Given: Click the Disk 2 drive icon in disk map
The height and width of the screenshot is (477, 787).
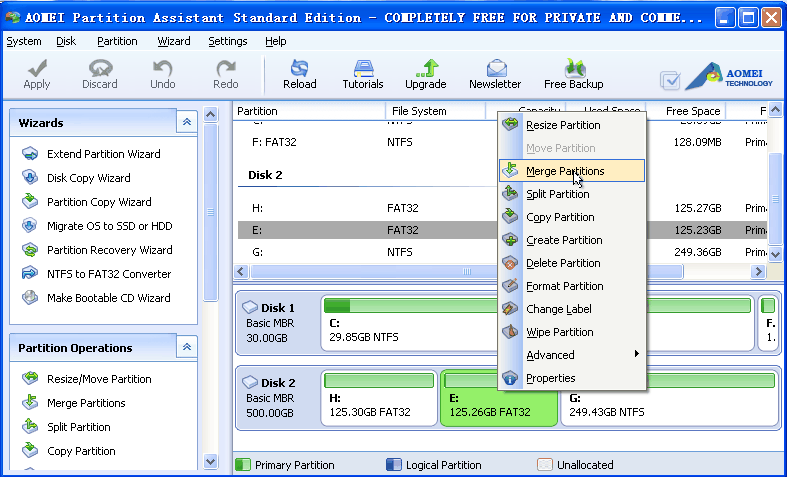Looking at the screenshot, I should click(250, 383).
